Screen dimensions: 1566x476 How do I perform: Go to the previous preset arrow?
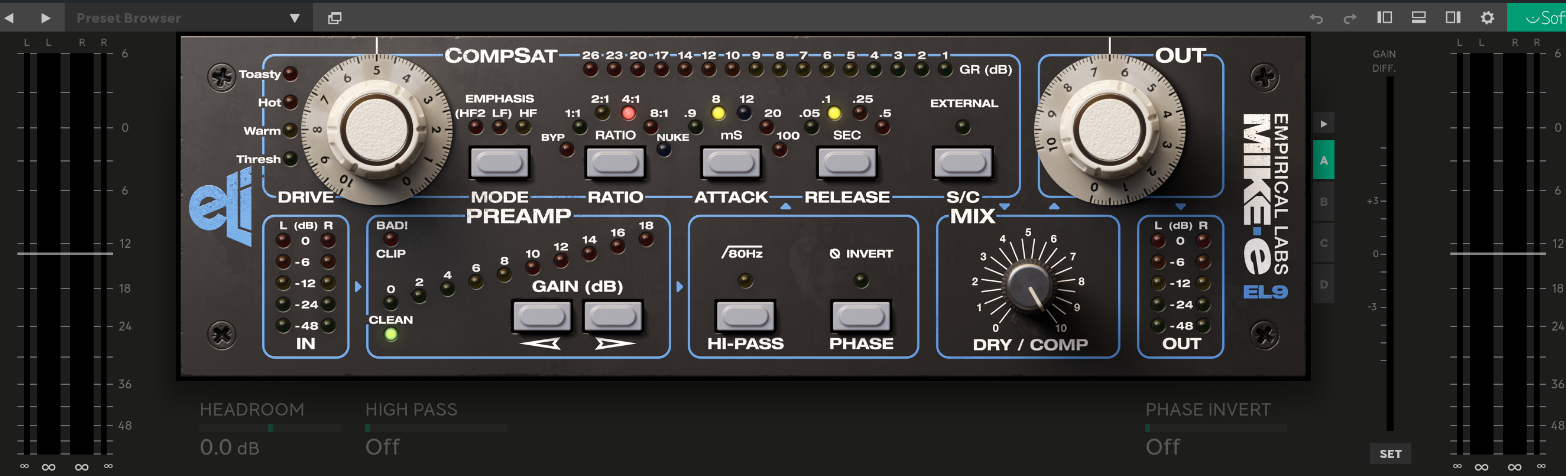point(11,17)
